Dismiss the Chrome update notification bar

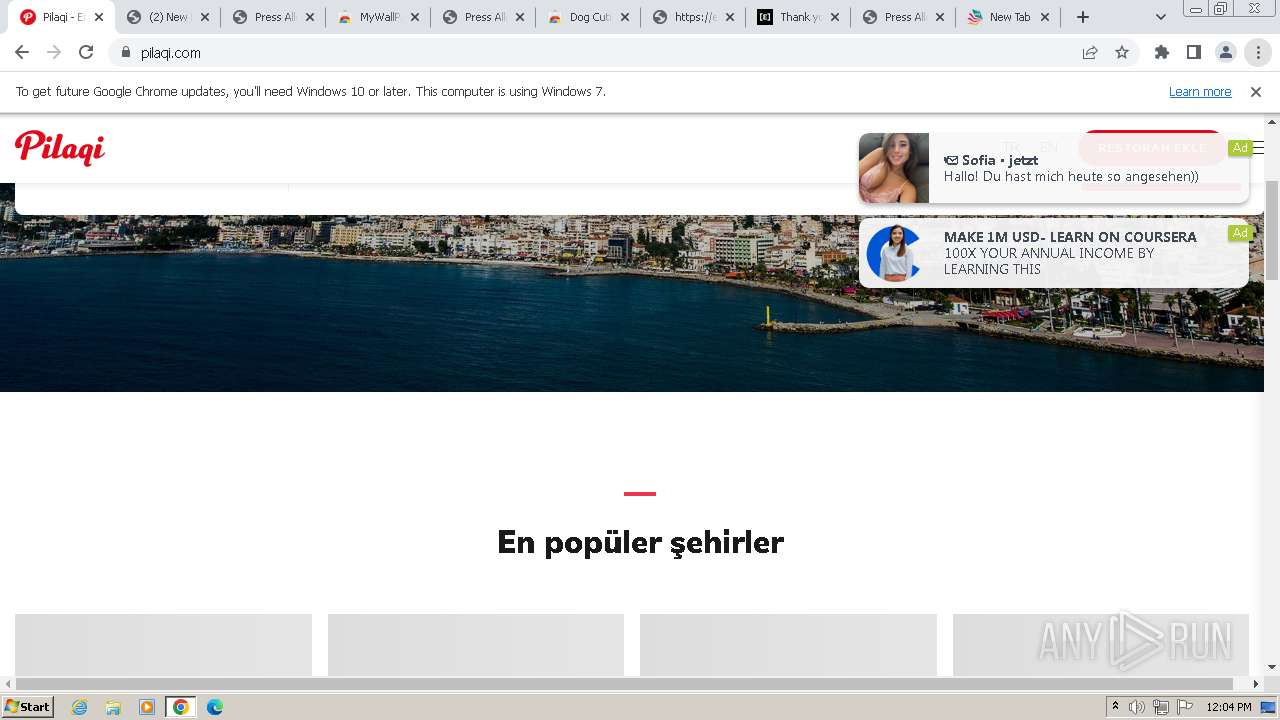pos(1256,92)
